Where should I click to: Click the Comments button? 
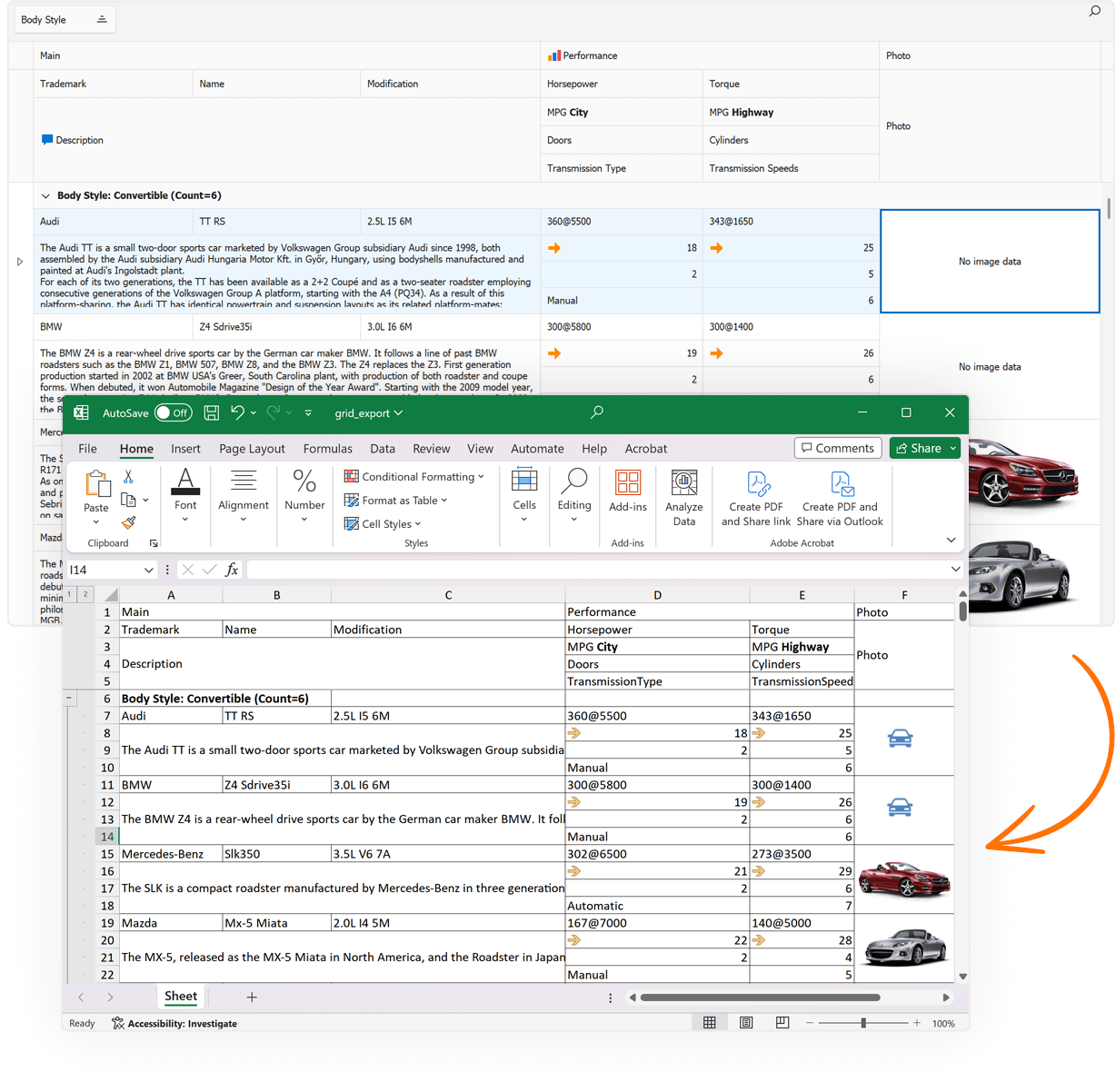[x=838, y=448]
